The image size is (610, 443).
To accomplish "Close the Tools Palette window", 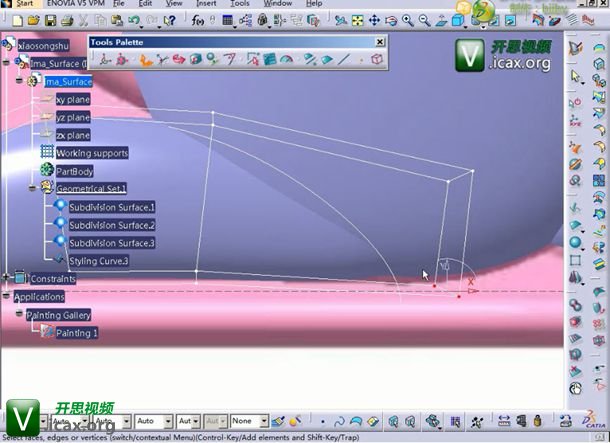I will [x=379, y=42].
